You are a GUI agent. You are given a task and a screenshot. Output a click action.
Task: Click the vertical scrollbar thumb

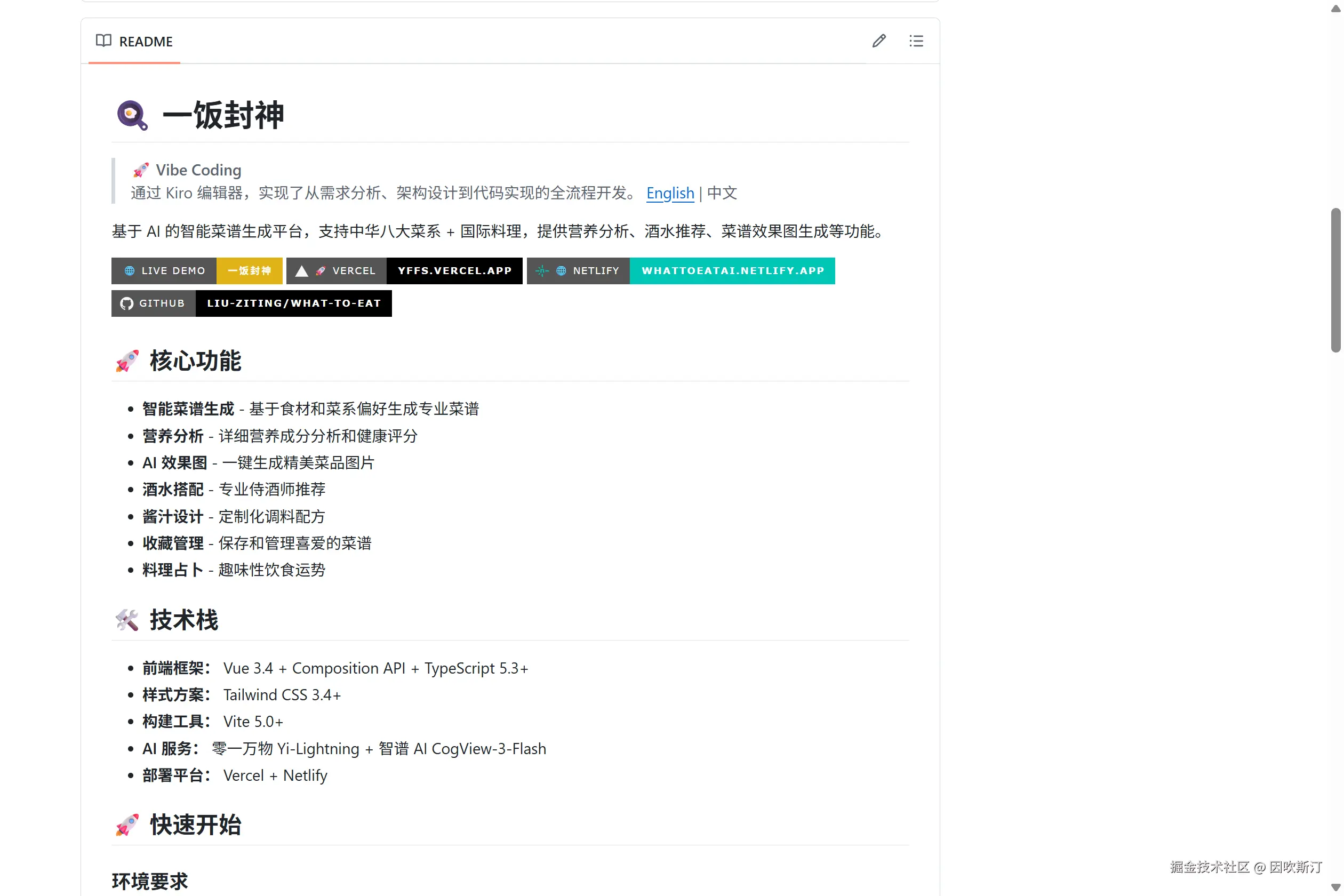click(1336, 280)
